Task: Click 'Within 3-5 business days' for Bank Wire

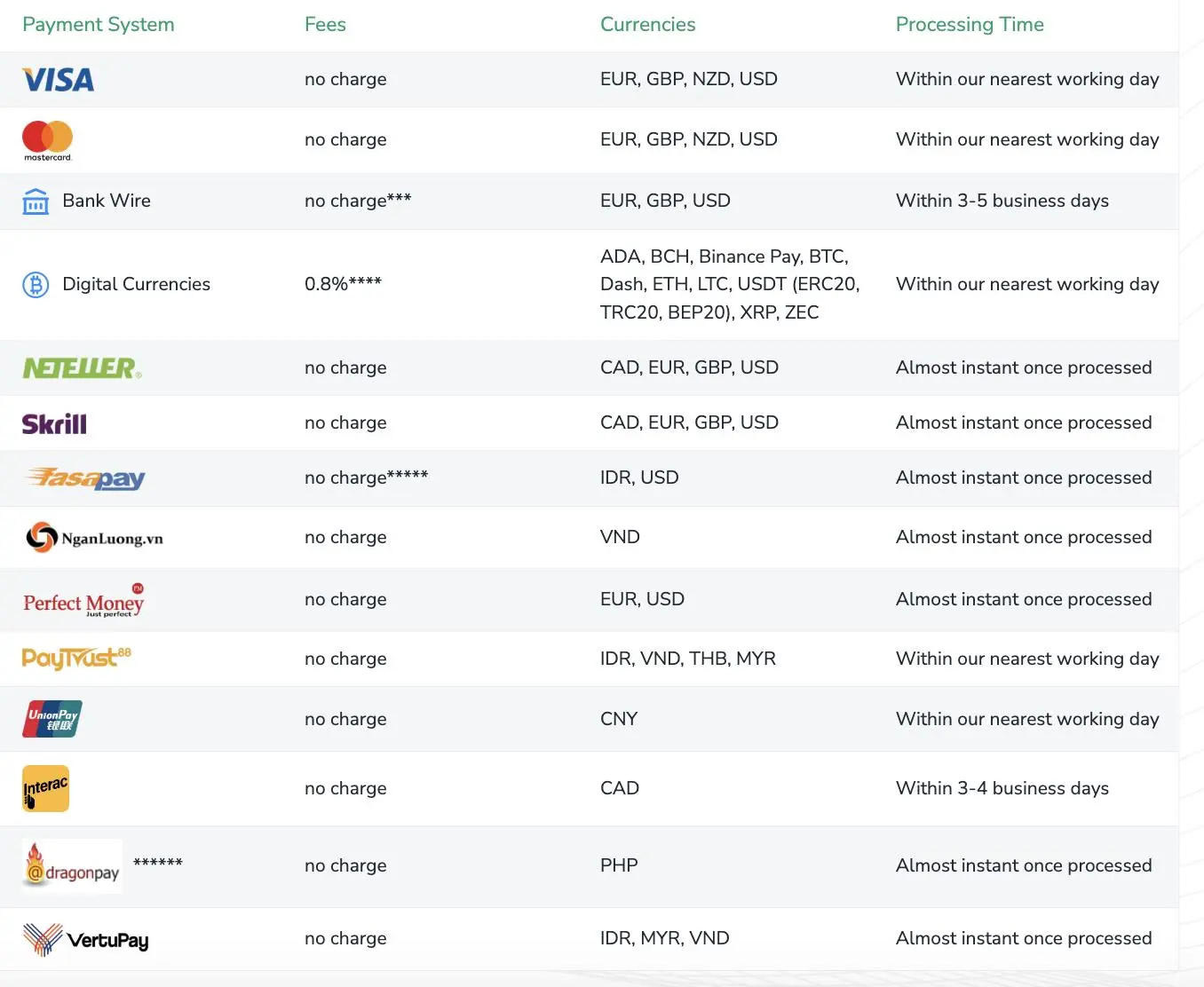Action: [x=1002, y=201]
